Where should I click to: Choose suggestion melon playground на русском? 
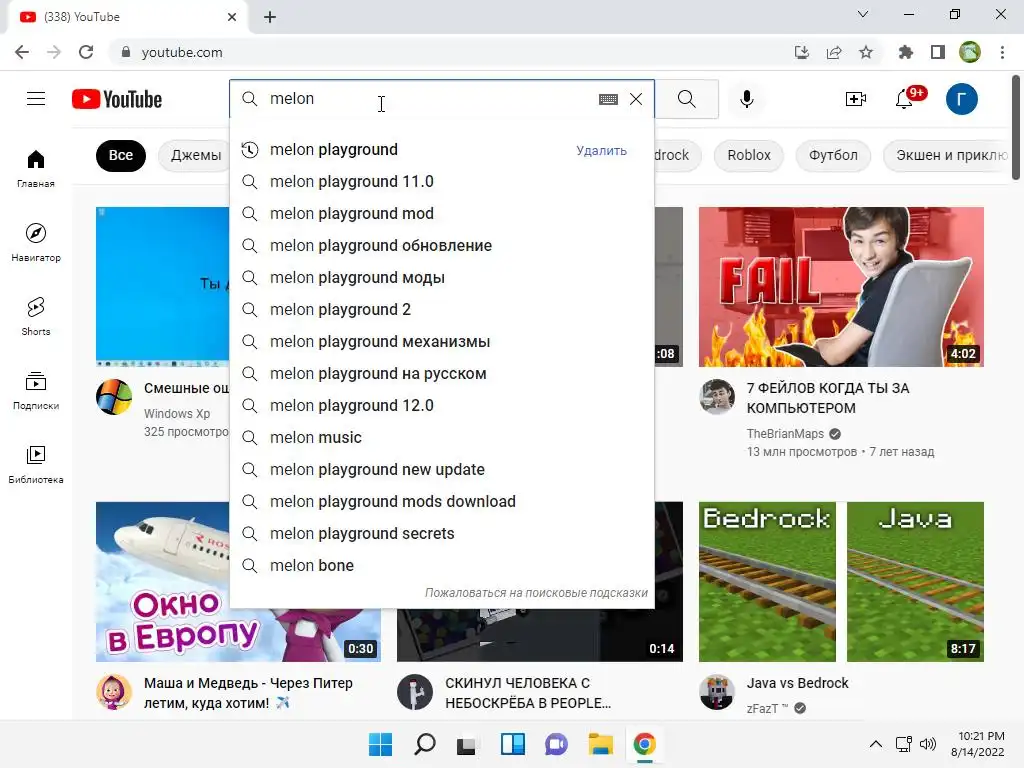point(441,374)
